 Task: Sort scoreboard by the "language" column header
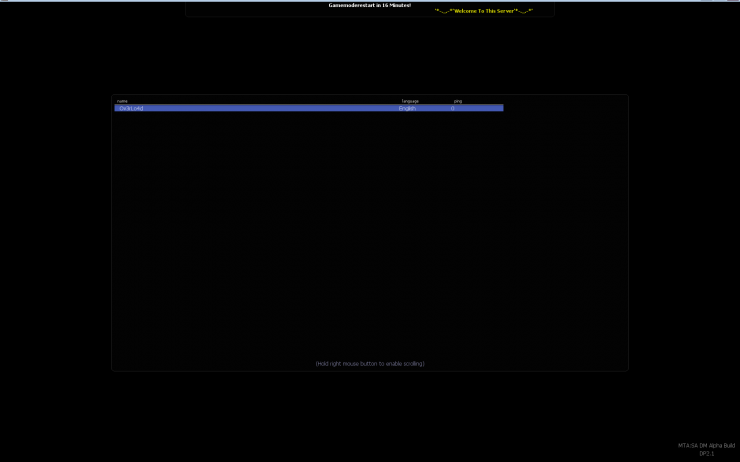[x=410, y=101]
